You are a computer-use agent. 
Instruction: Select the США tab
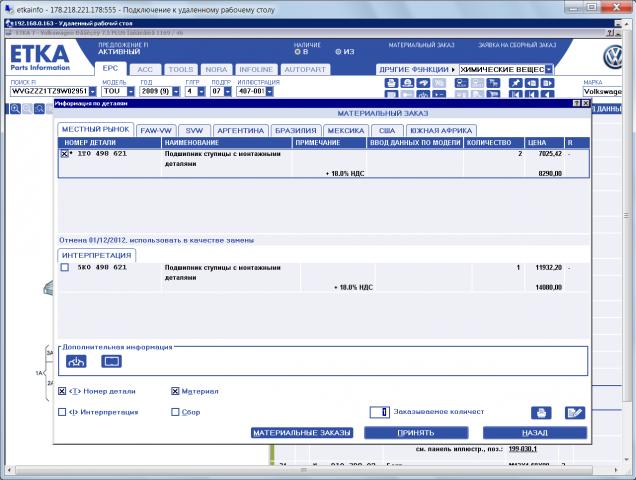pos(387,131)
